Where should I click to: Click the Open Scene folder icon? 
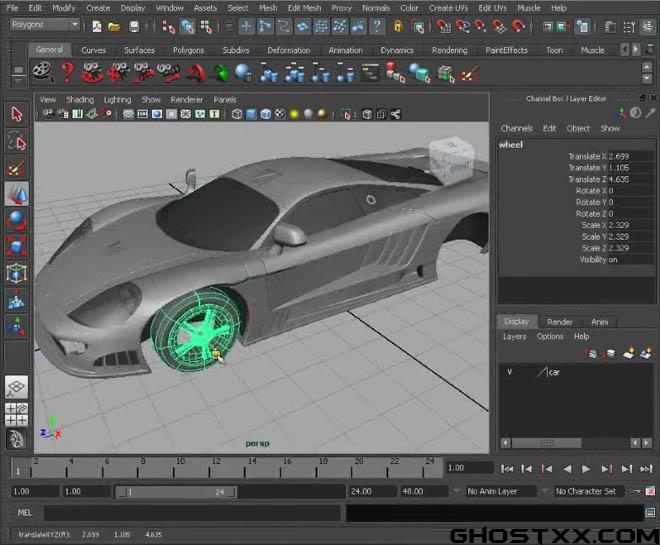tap(114, 27)
